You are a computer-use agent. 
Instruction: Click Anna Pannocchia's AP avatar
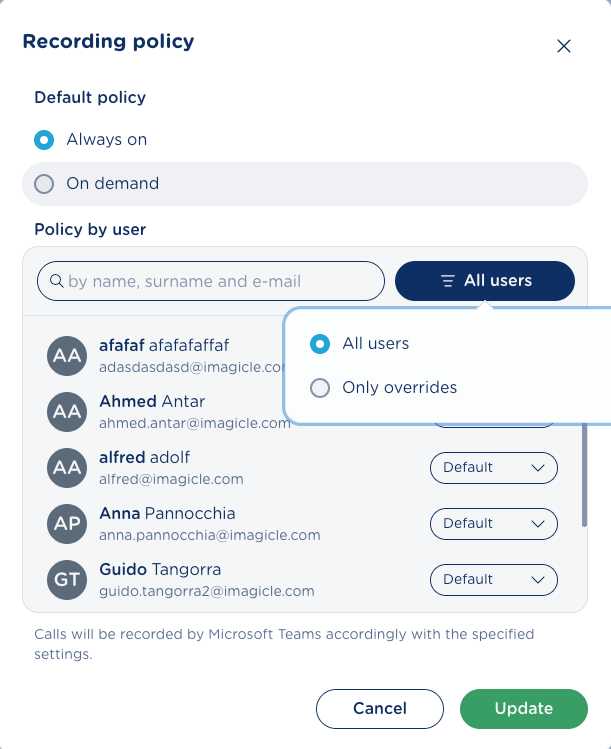pos(67,523)
